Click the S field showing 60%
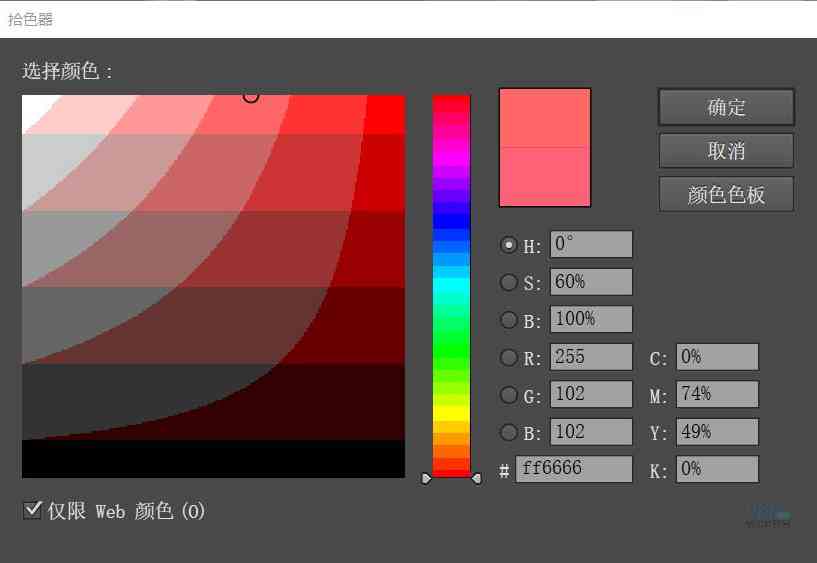 pyautogui.click(x=591, y=282)
